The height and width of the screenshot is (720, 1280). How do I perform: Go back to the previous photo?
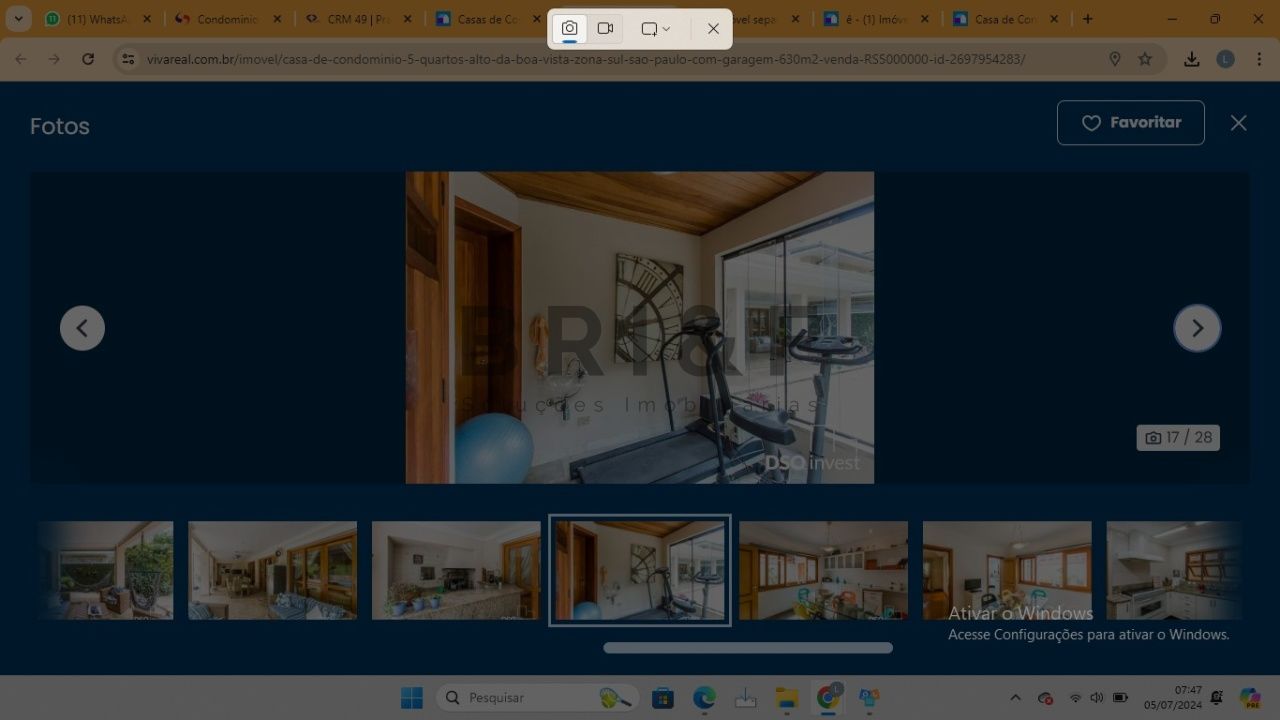pyautogui.click(x=82, y=328)
